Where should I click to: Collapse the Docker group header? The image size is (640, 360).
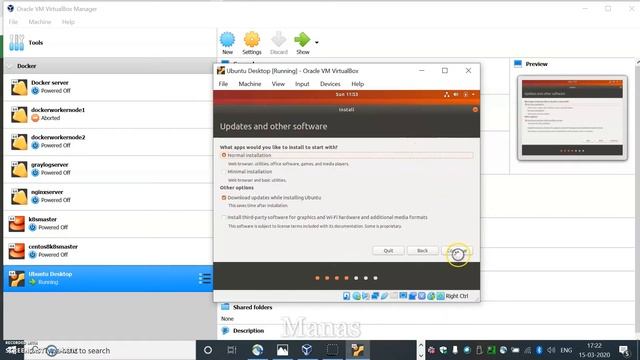109,66
